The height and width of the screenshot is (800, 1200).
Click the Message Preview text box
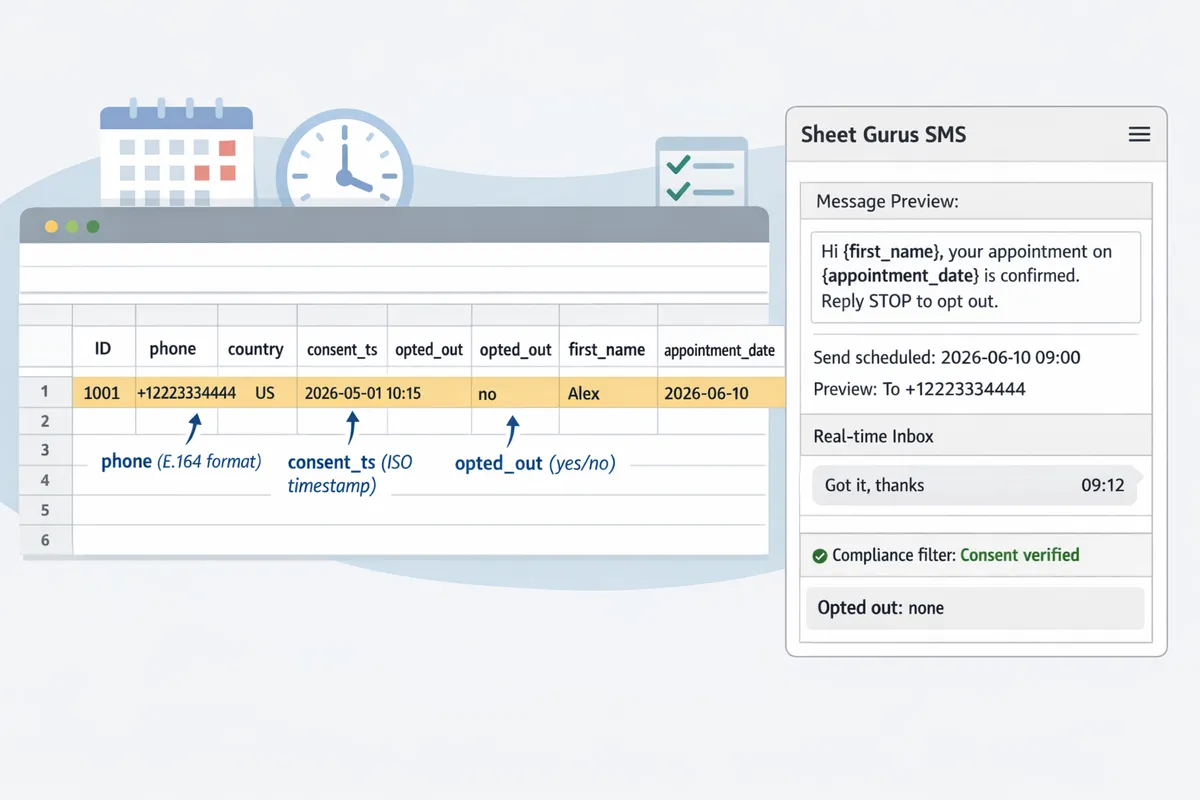pos(976,277)
